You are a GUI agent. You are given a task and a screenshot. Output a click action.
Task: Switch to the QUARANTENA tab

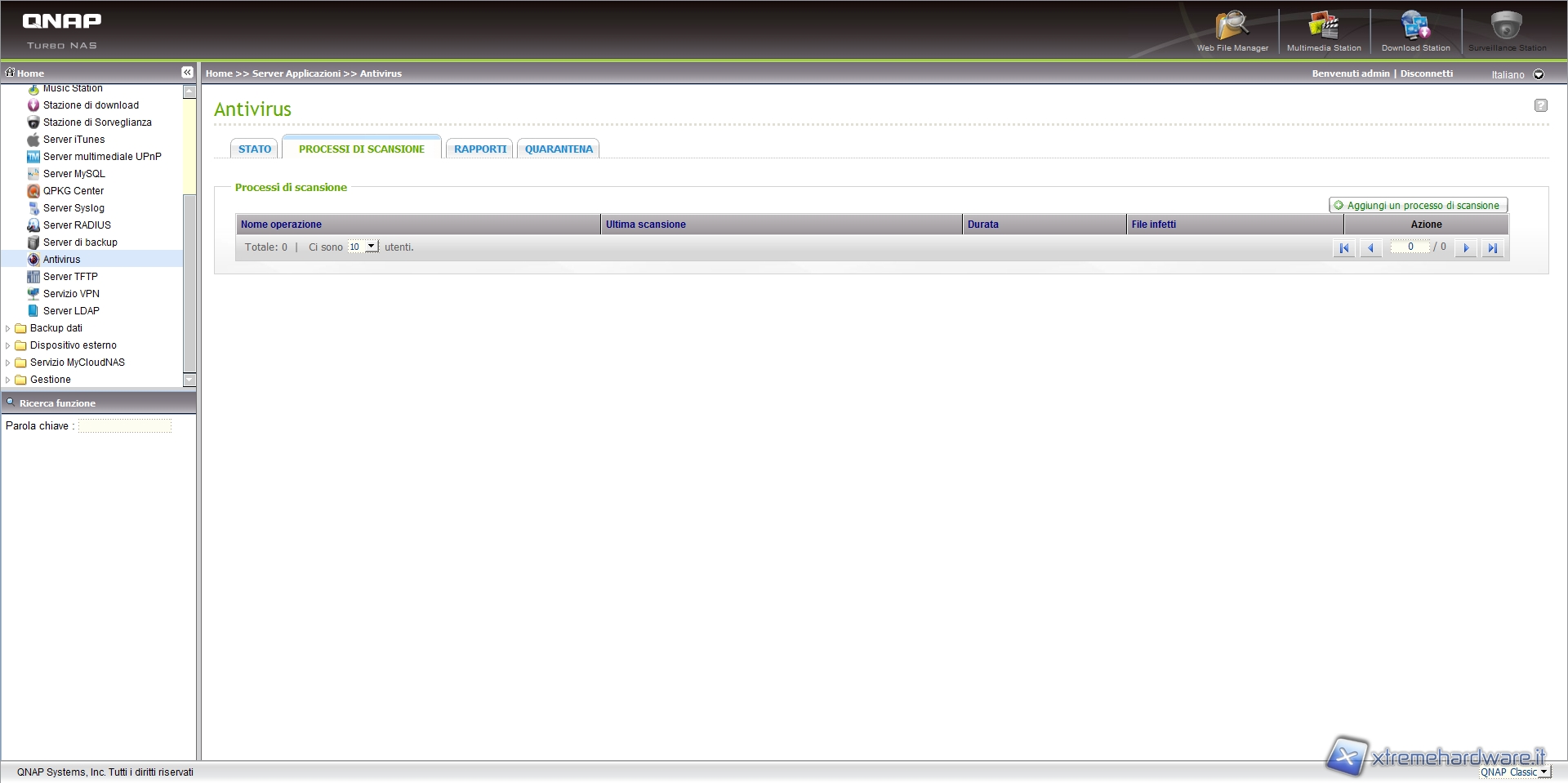click(x=559, y=149)
